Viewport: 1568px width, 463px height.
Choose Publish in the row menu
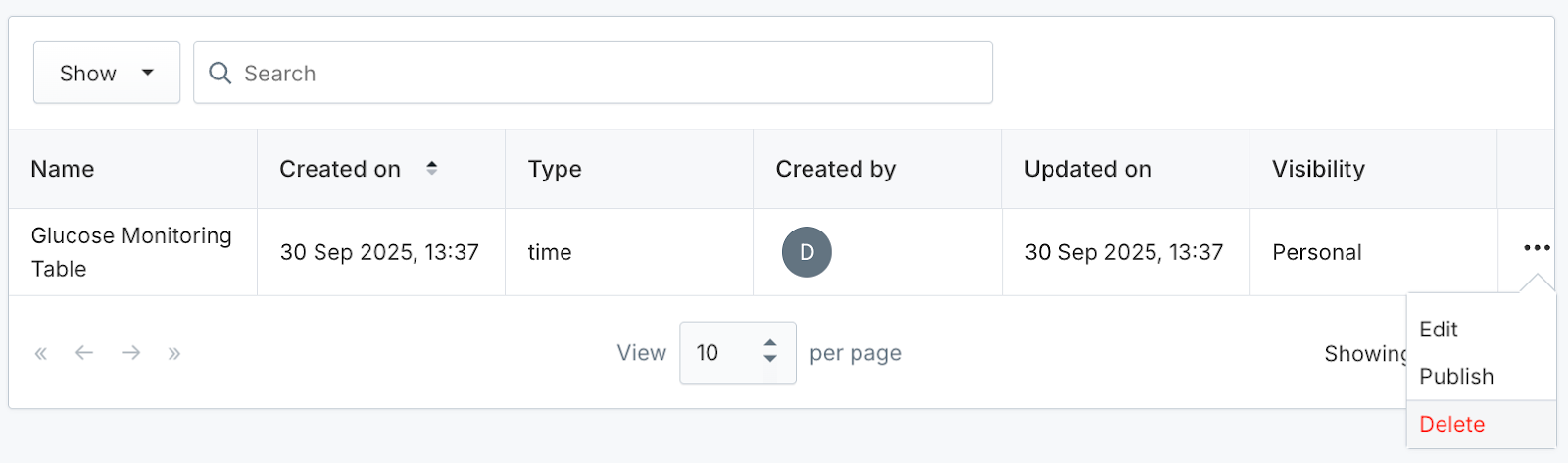pyautogui.click(x=1456, y=377)
